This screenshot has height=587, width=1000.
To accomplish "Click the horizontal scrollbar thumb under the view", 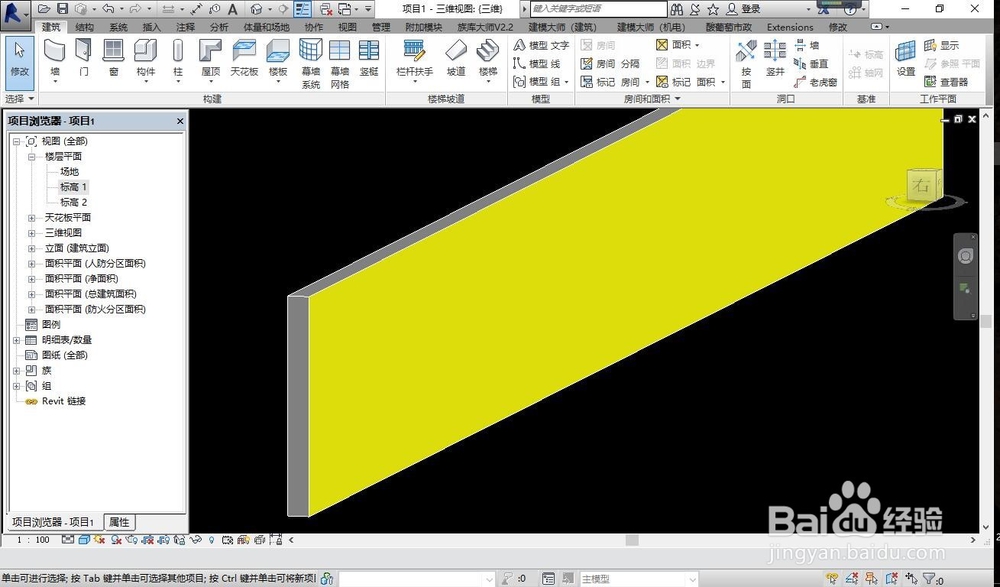I will pos(632,540).
